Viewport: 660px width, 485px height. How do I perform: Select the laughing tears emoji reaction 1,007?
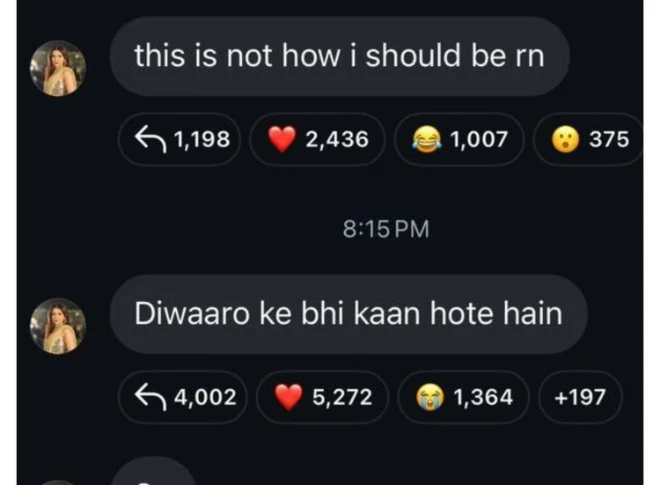pyautogui.click(x=459, y=139)
